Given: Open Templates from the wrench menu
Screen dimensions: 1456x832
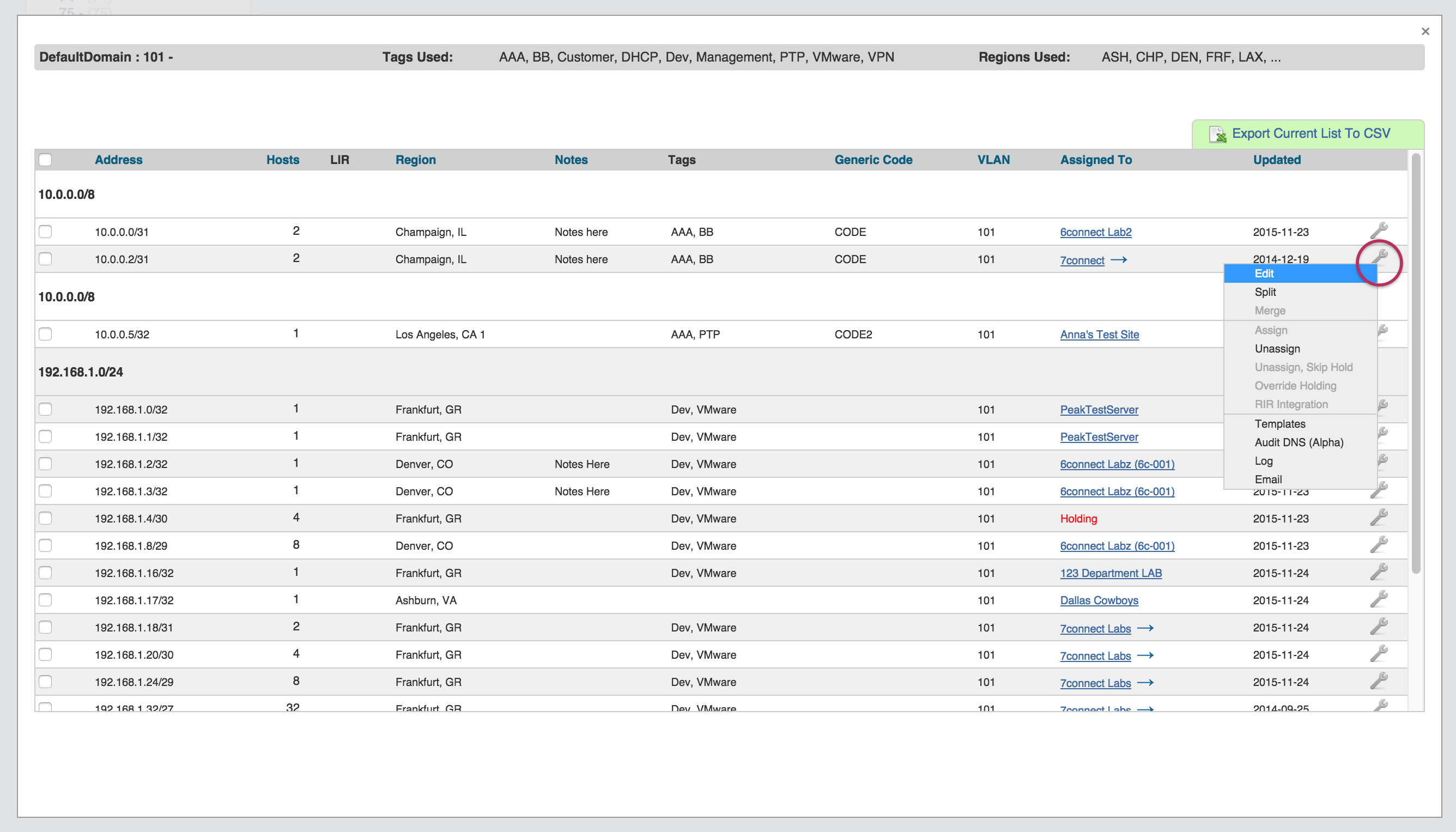Looking at the screenshot, I should tap(1280, 424).
